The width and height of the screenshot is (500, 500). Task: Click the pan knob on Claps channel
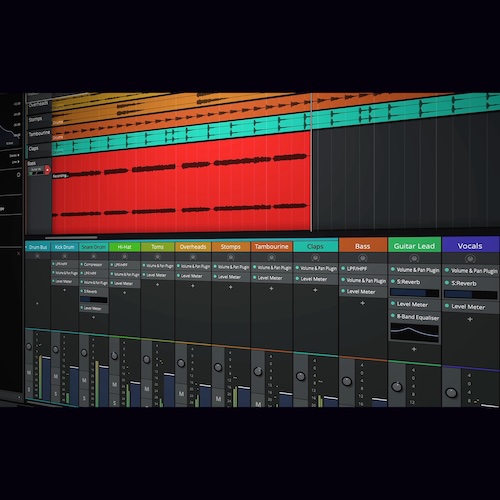300,376
